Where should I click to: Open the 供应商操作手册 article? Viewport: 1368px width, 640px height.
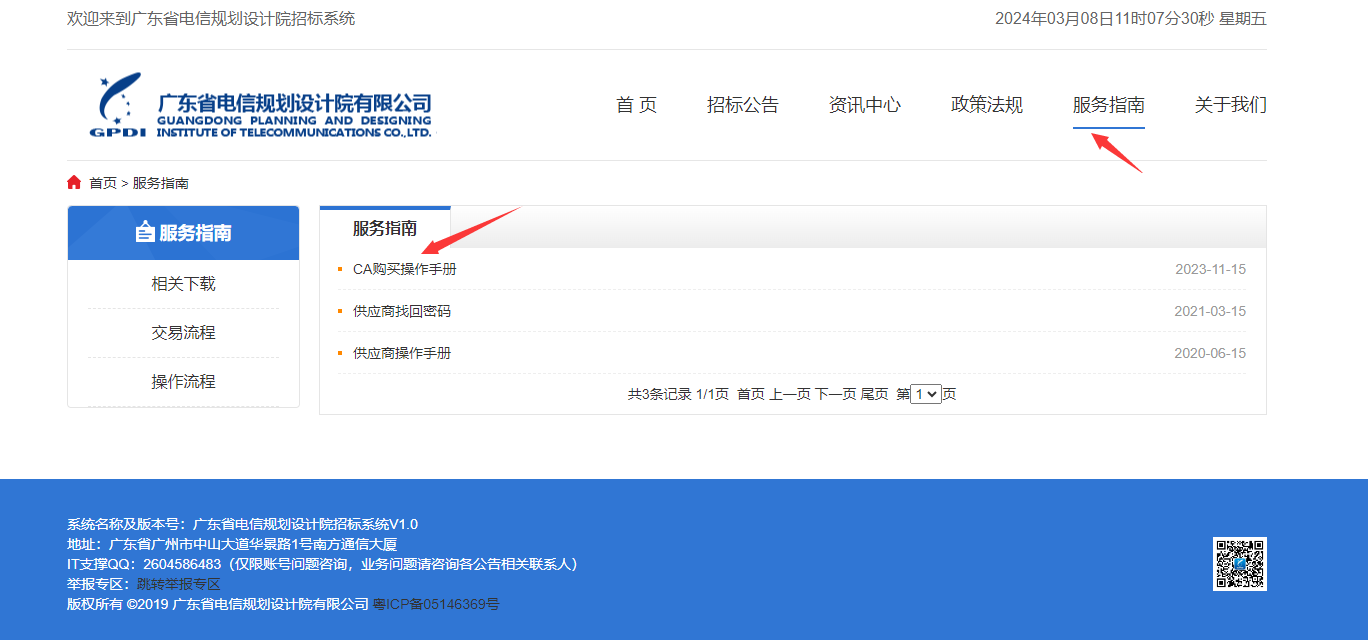[402, 353]
